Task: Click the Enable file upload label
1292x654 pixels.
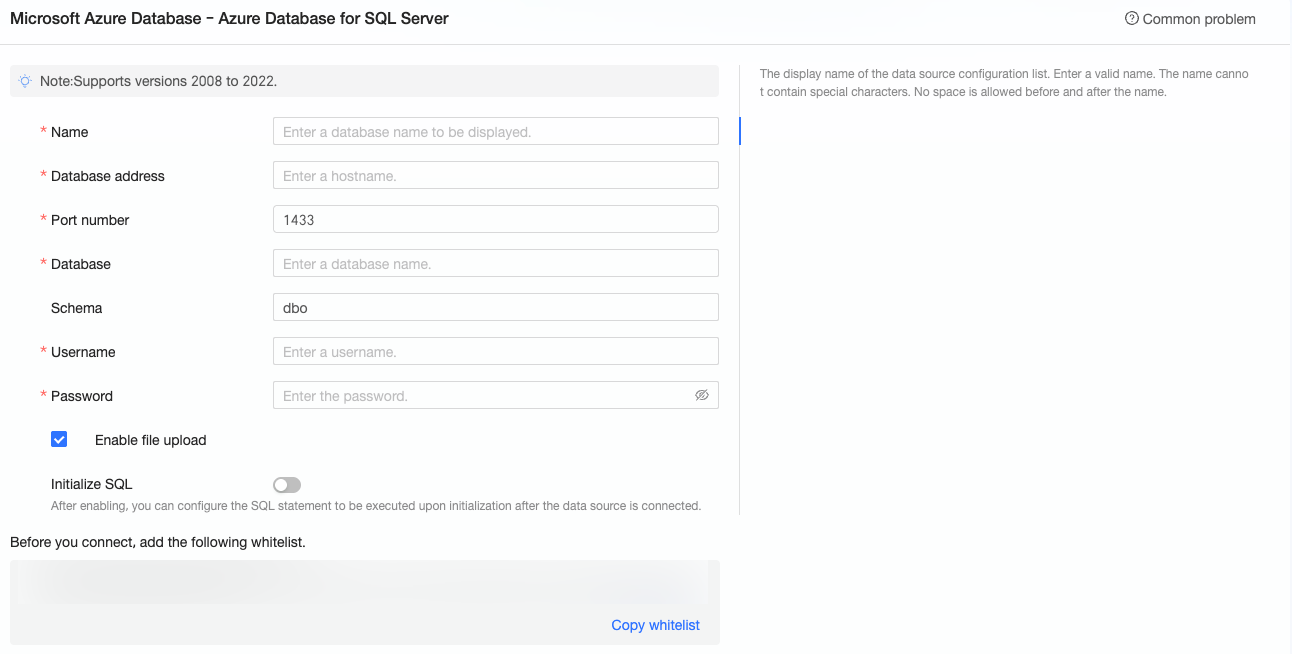Action: [x=150, y=440]
